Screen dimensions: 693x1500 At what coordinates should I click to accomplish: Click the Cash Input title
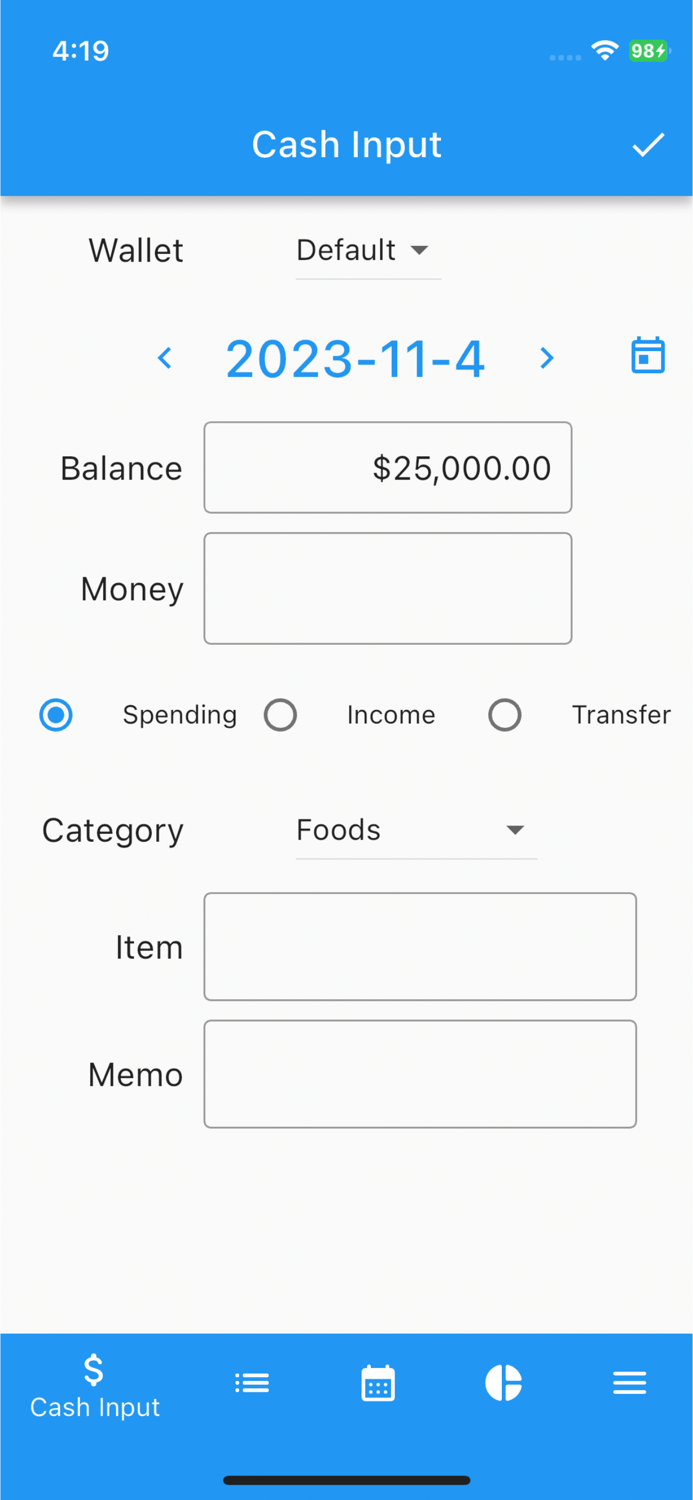(346, 144)
